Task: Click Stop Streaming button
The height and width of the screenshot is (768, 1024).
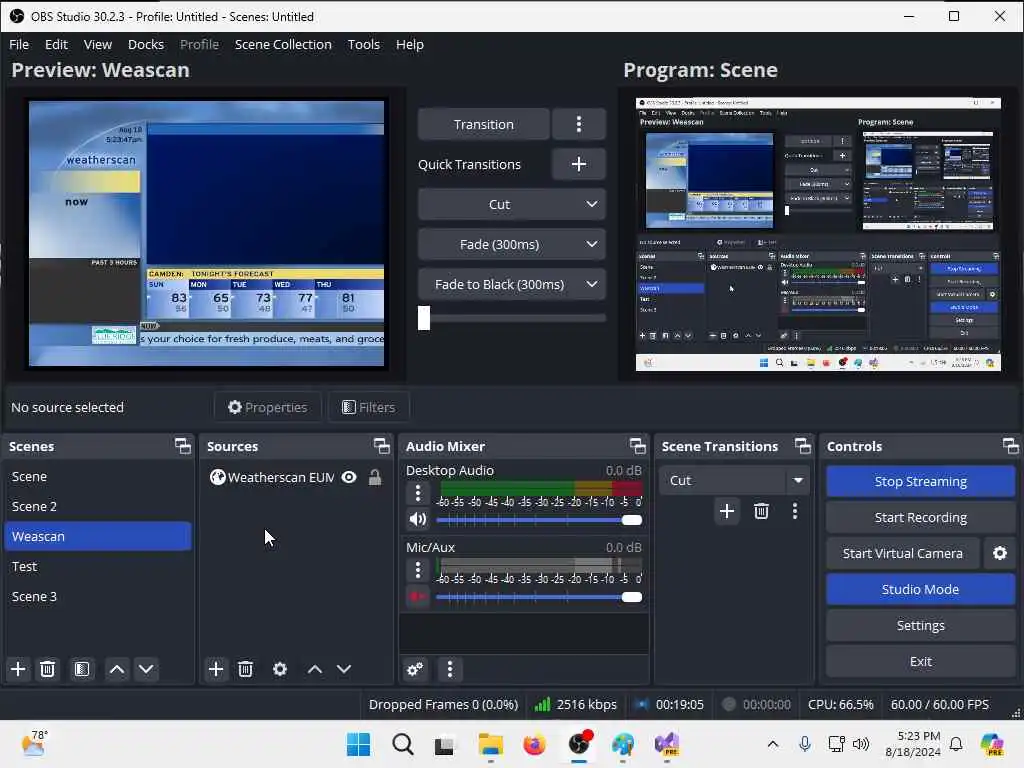Action: pos(920,481)
